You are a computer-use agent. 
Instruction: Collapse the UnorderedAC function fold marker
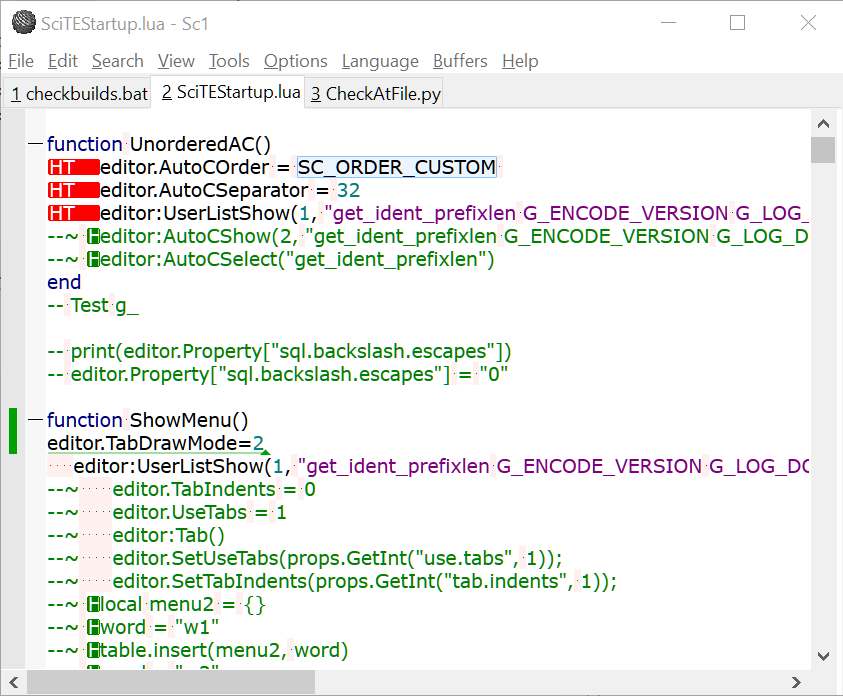[x=36, y=145]
